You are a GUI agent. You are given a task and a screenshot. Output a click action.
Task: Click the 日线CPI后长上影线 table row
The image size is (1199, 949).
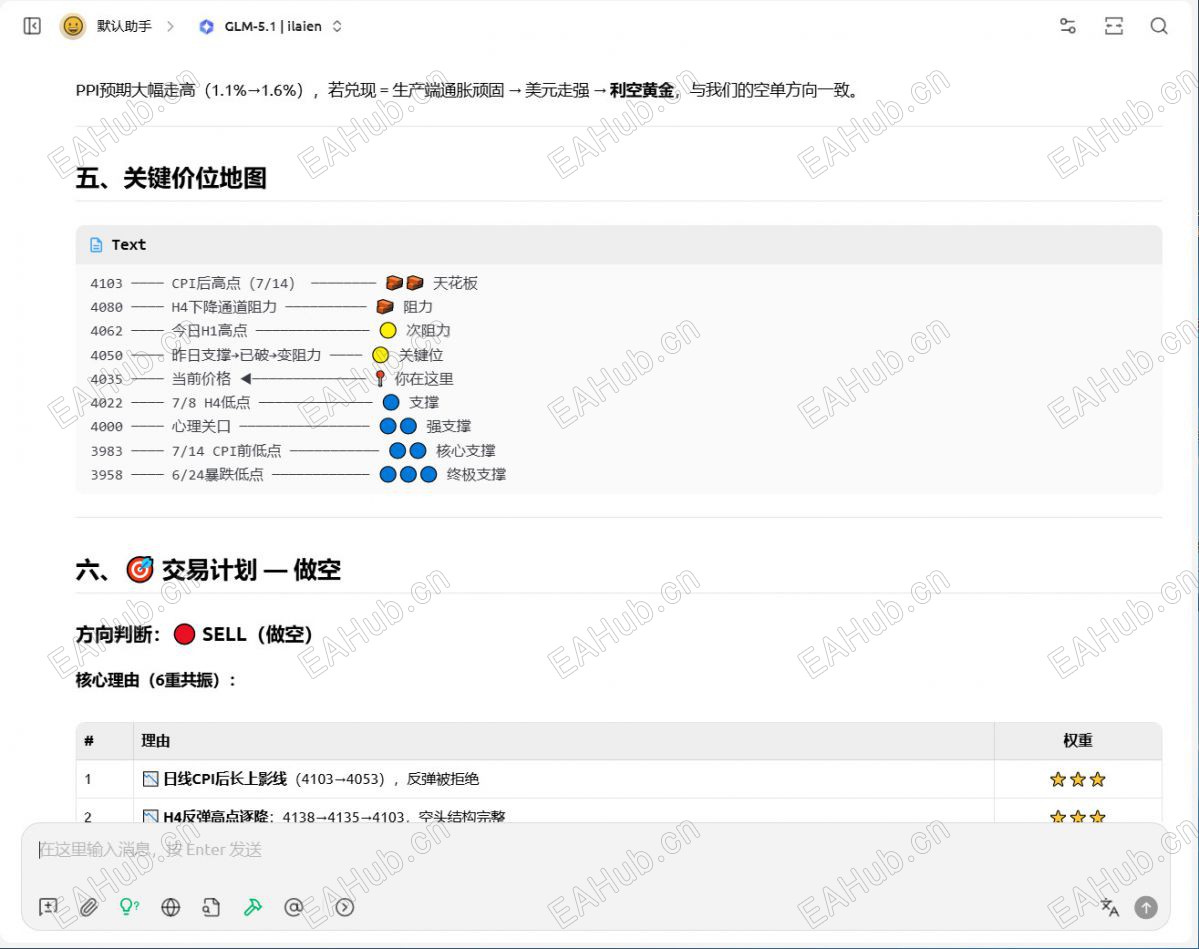click(619, 779)
